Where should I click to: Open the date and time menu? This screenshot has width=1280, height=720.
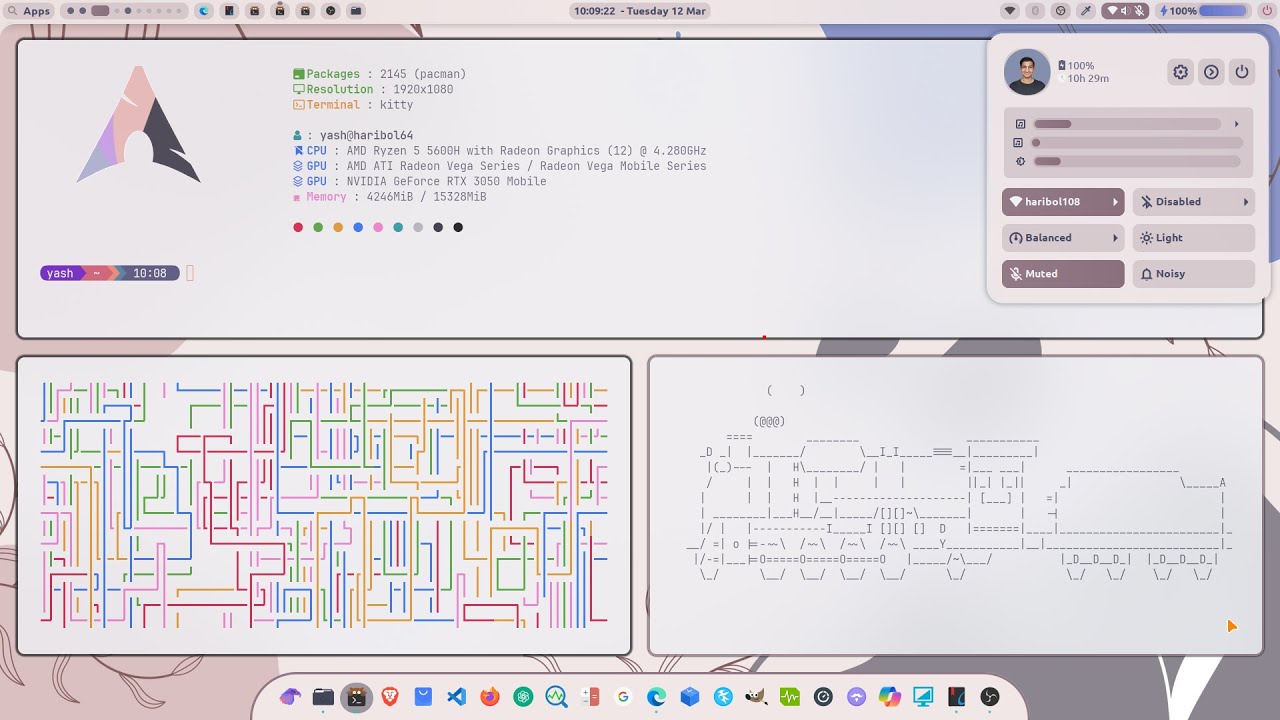(x=640, y=11)
